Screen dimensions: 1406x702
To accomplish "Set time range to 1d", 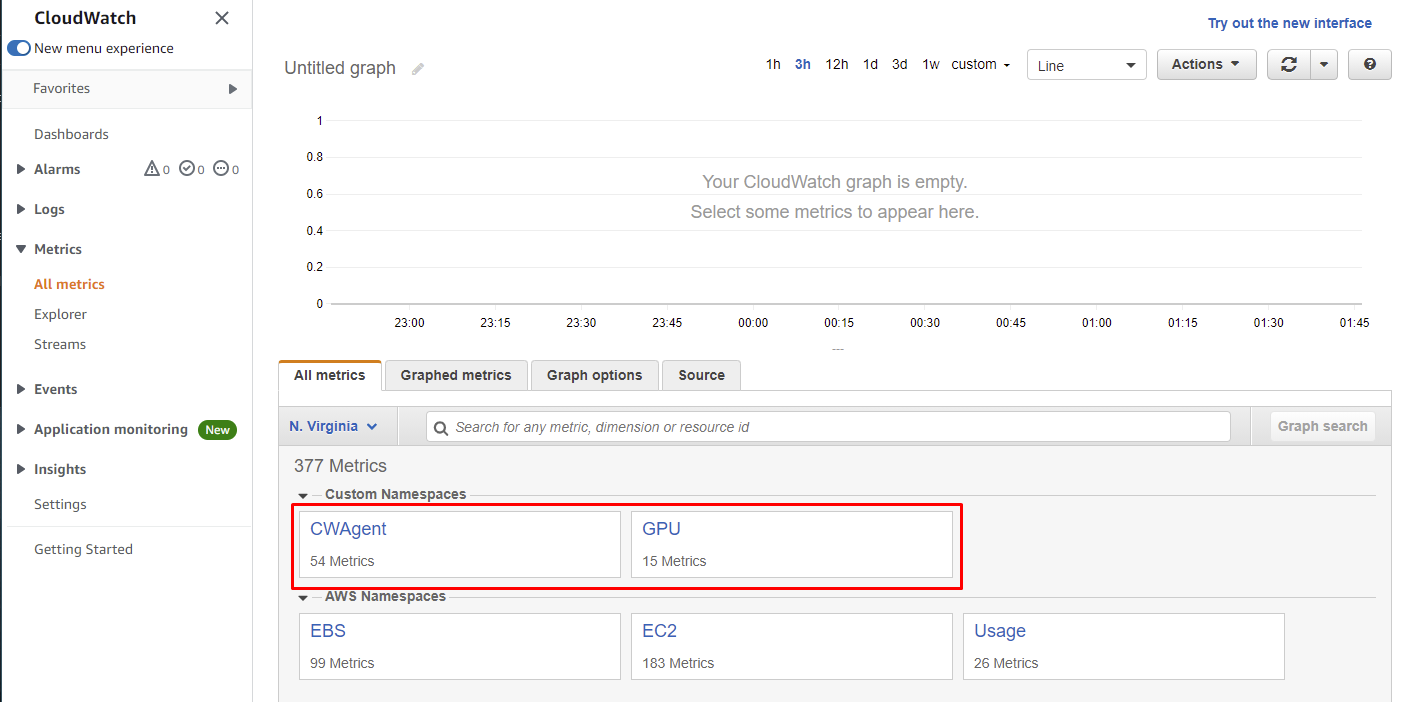I will [870, 64].
